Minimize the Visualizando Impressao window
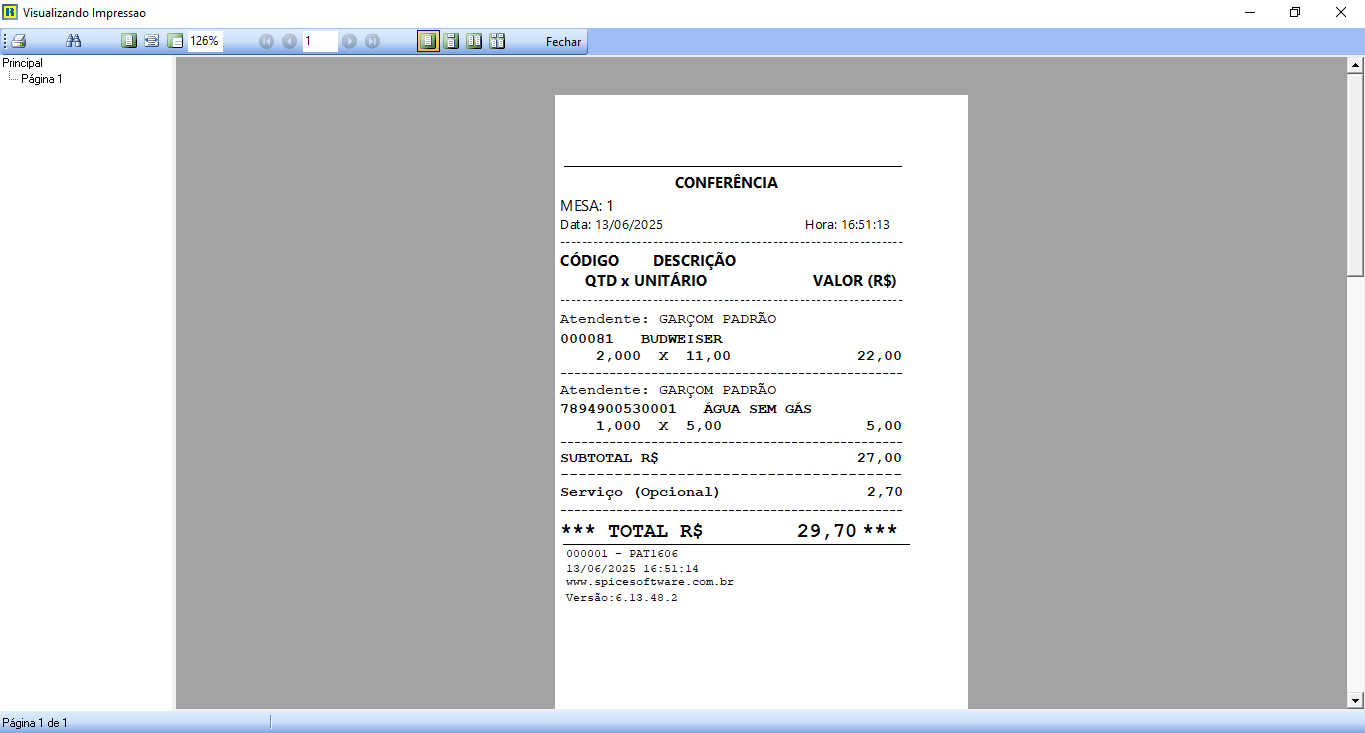 pos(1250,12)
